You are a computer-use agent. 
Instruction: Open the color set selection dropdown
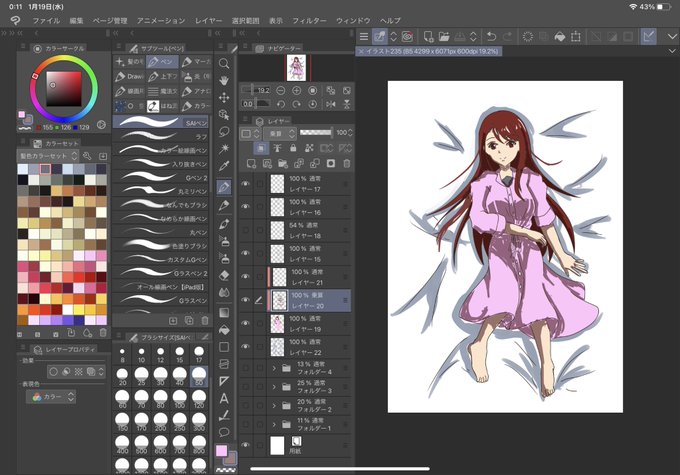point(48,156)
